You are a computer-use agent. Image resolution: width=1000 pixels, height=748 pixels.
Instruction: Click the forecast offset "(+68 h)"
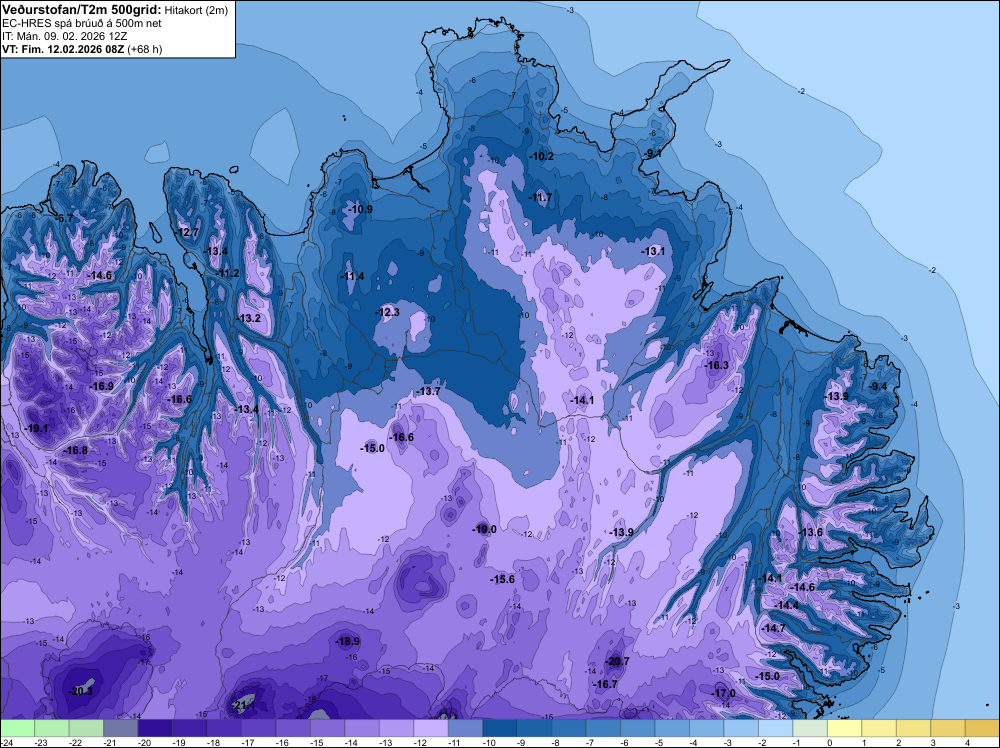click(x=145, y=49)
